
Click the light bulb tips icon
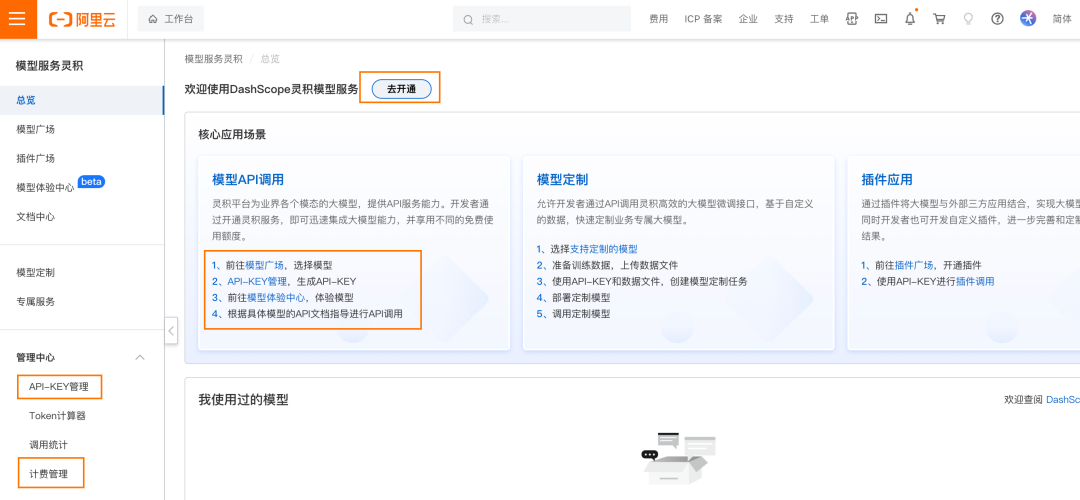pyautogui.click(x=968, y=19)
